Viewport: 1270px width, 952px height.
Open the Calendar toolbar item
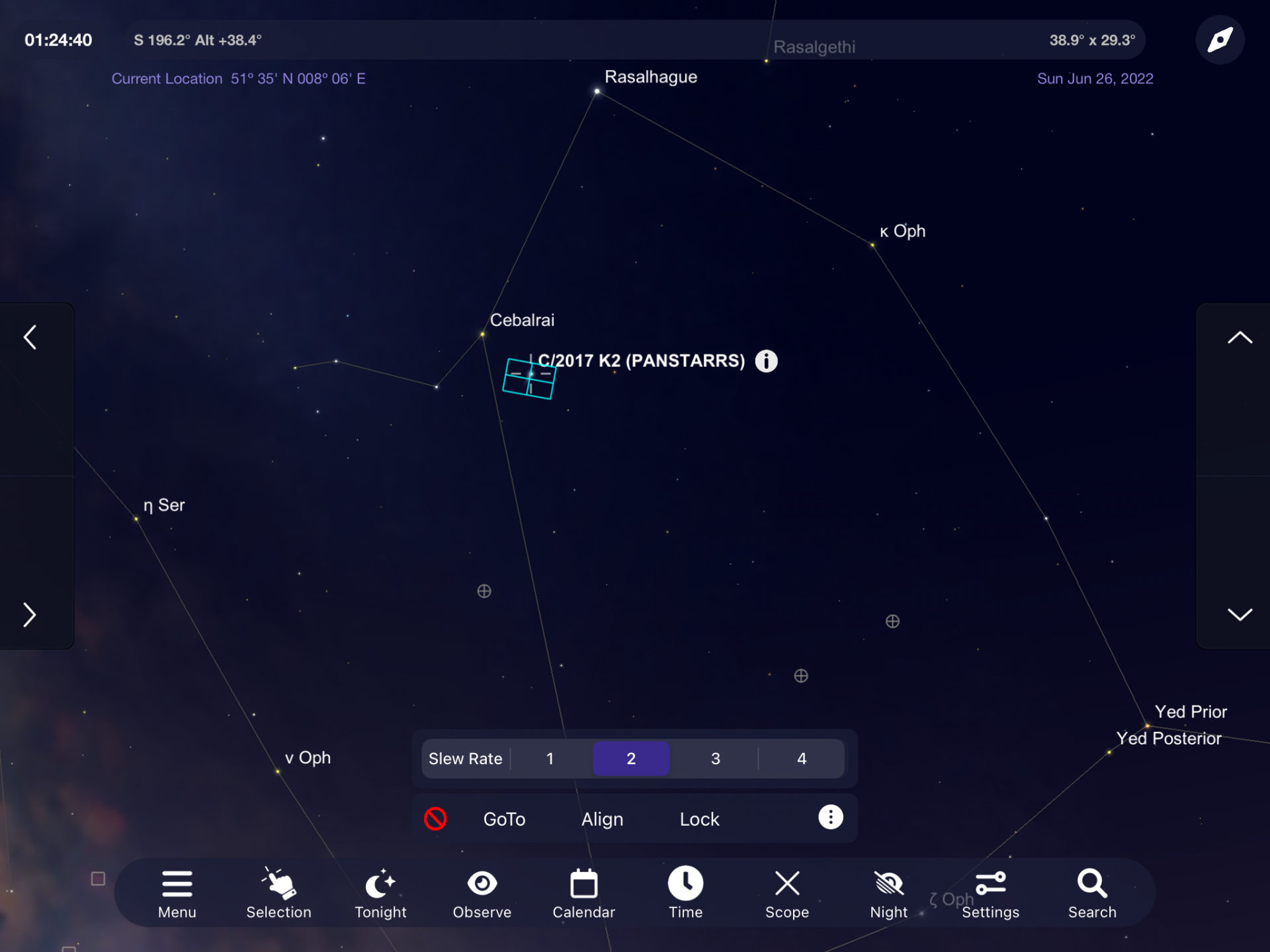(x=583, y=894)
